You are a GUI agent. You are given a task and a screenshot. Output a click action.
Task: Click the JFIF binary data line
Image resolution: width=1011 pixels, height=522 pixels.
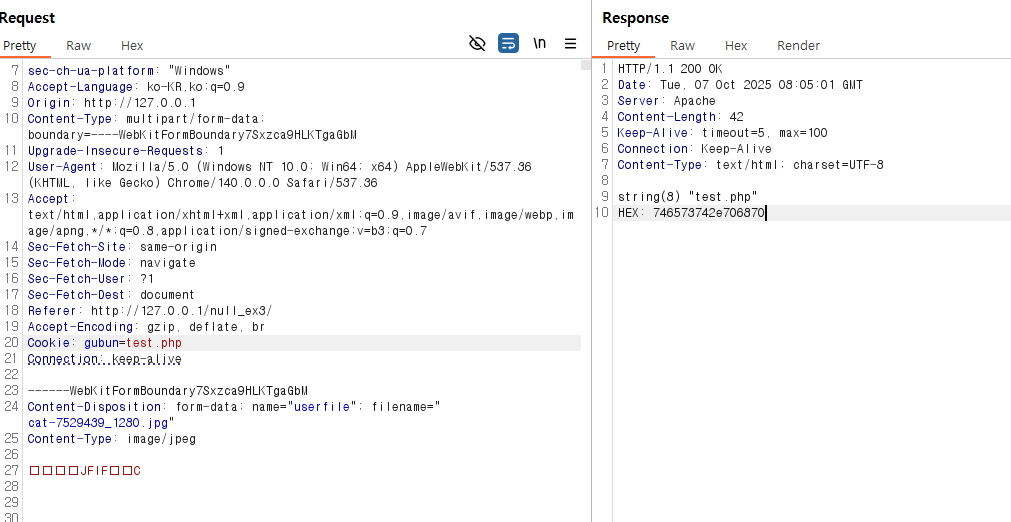pos(85,471)
